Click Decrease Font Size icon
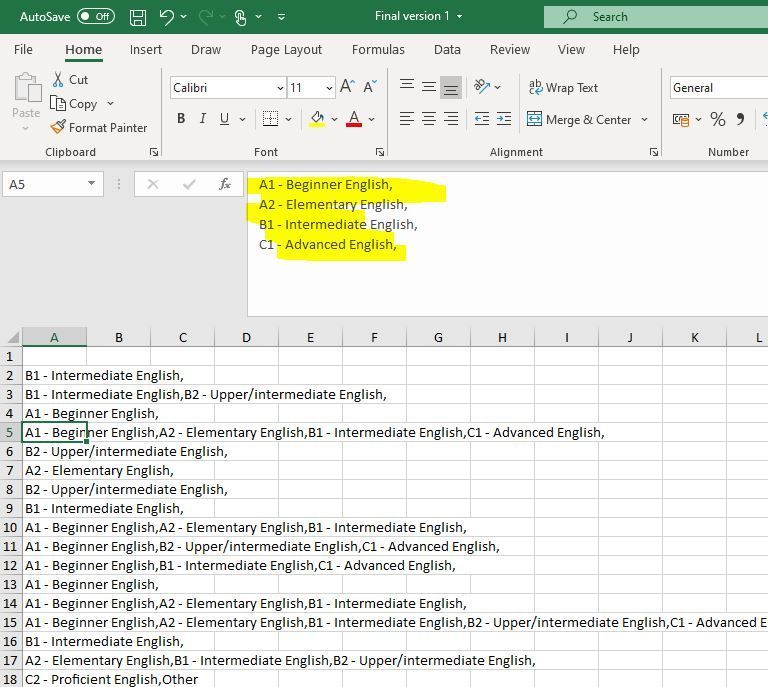This screenshot has height=687, width=768. pos(370,87)
